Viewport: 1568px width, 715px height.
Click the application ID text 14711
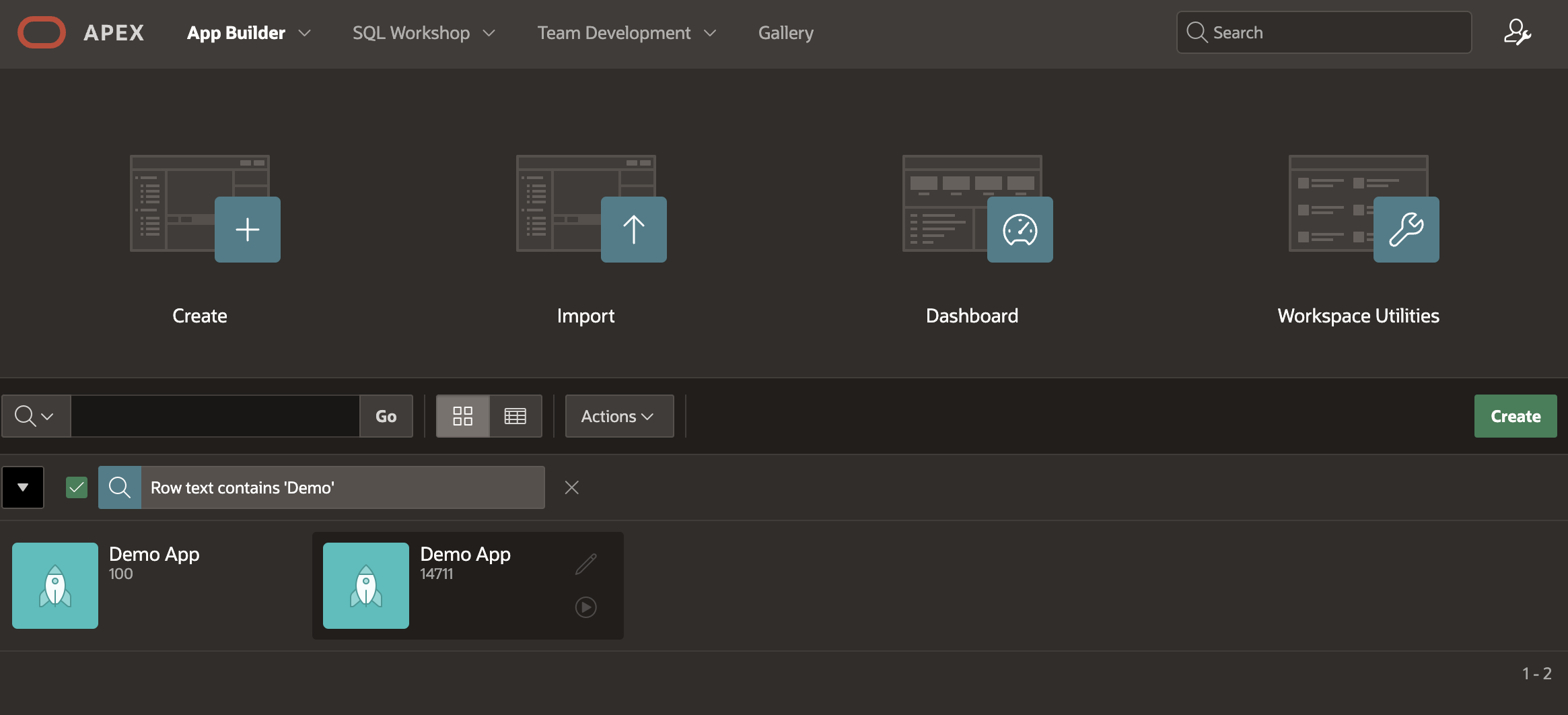pyautogui.click(x=437, y=574)
